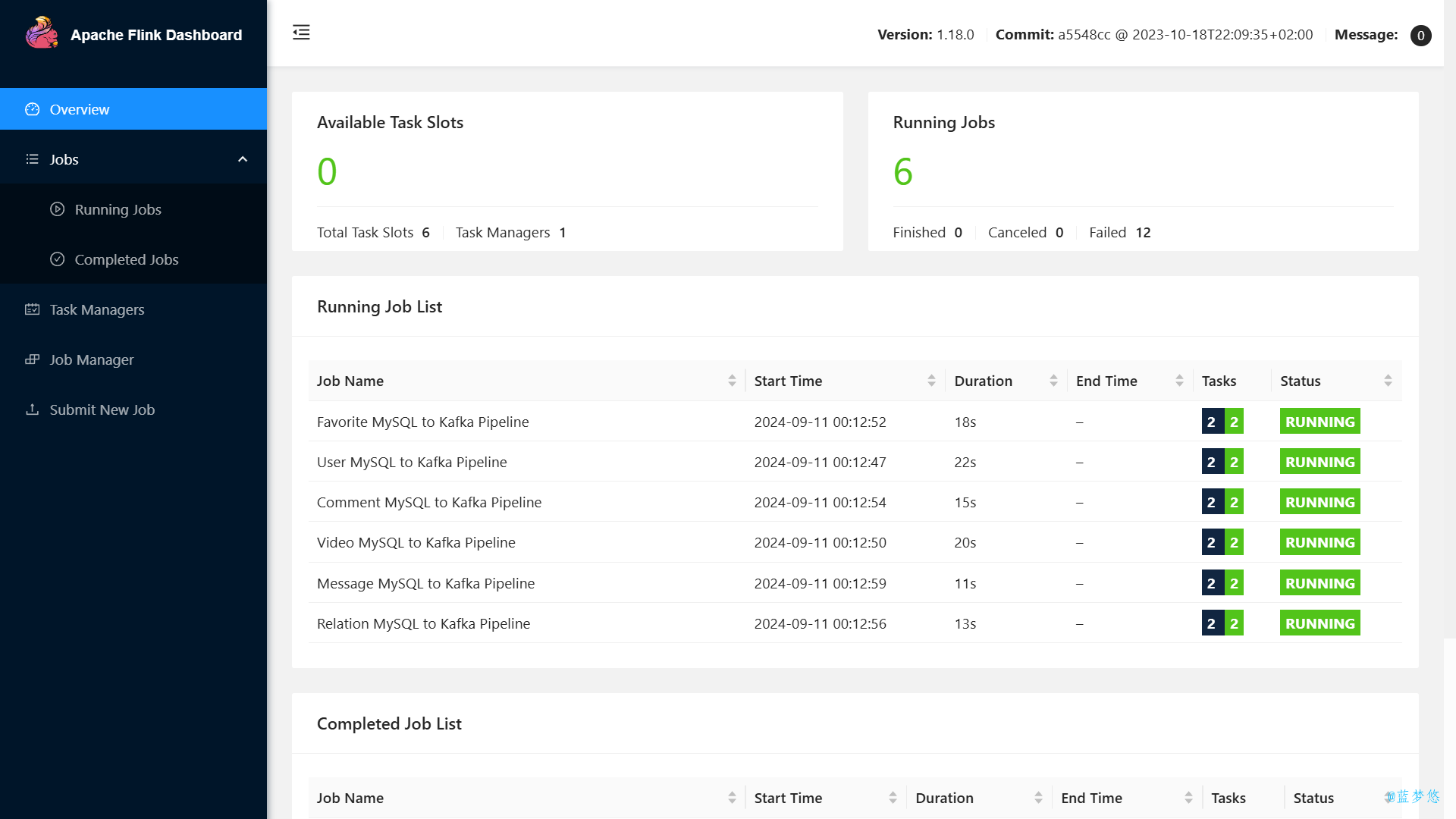
Task: Click the Submit New Job upload icon
Action: click(x=32, y=409)
